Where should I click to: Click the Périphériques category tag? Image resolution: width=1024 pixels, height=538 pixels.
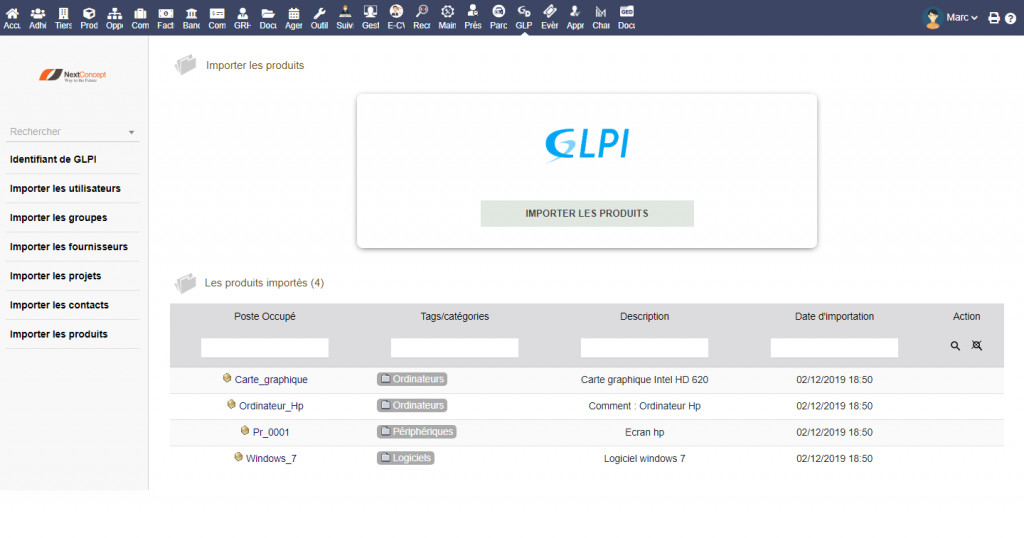[x=417, y=432]
